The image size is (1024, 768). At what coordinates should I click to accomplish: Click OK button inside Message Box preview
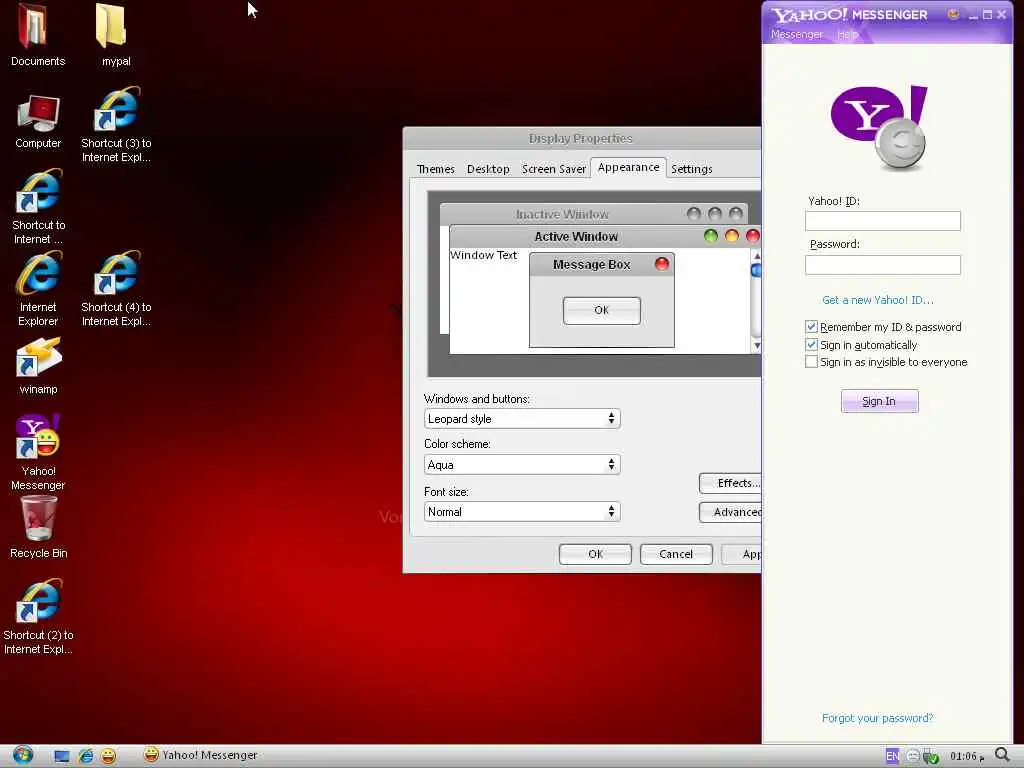[601, 310]
